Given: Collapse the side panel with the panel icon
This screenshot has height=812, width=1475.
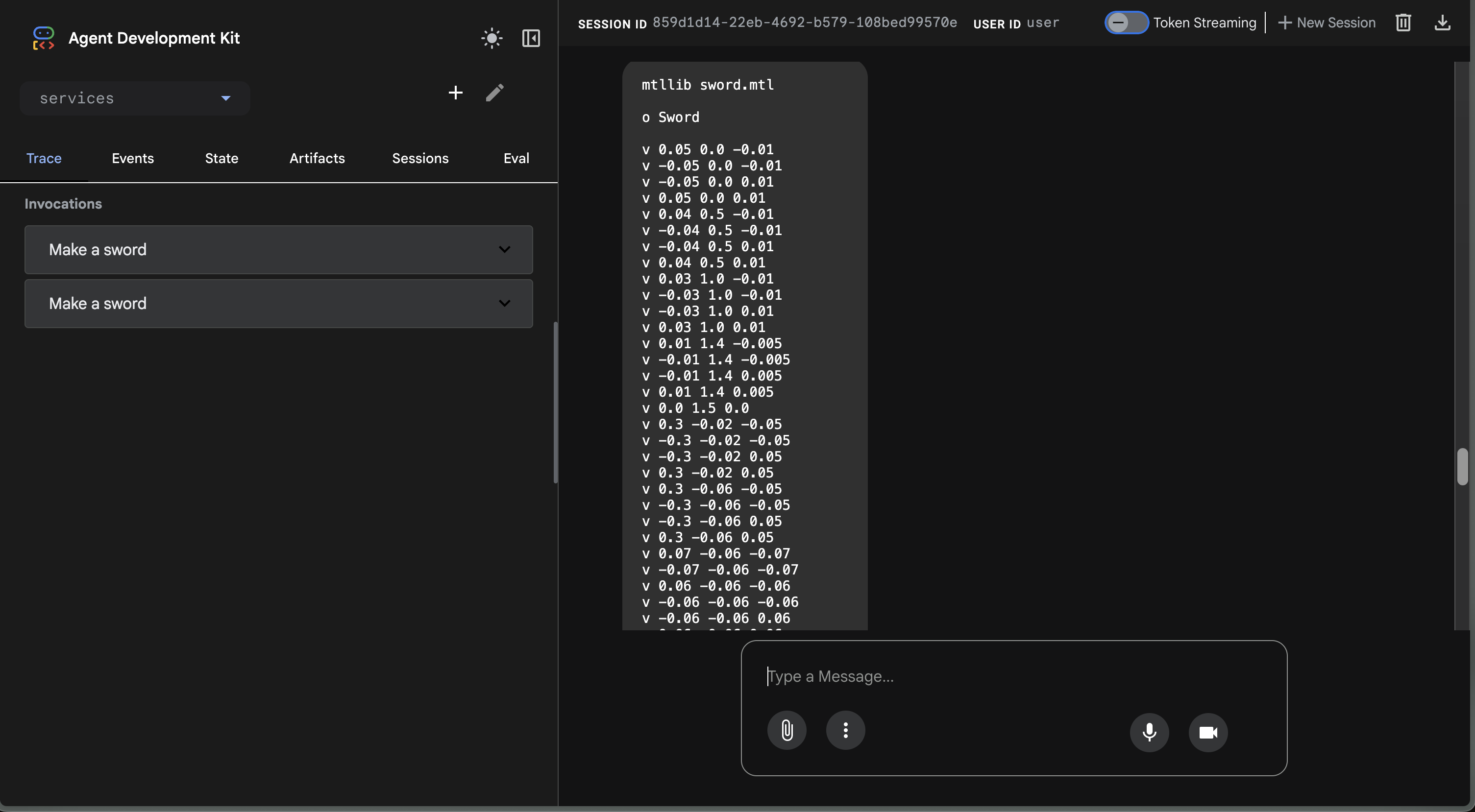Looking at the screenshot, I should click(x=531, y=38).
